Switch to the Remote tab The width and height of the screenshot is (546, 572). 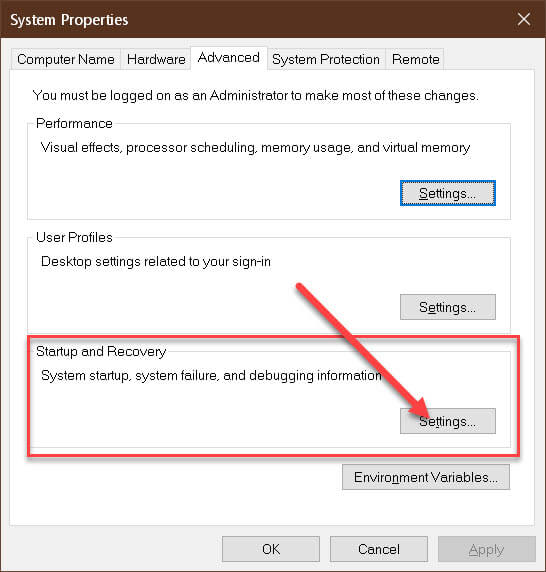[415, 59]
